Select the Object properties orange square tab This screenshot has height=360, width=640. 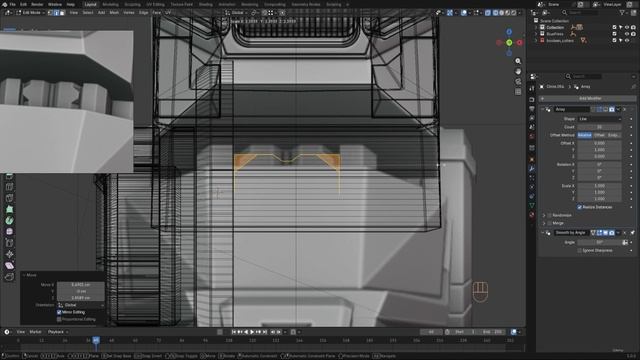click(532, 159)
